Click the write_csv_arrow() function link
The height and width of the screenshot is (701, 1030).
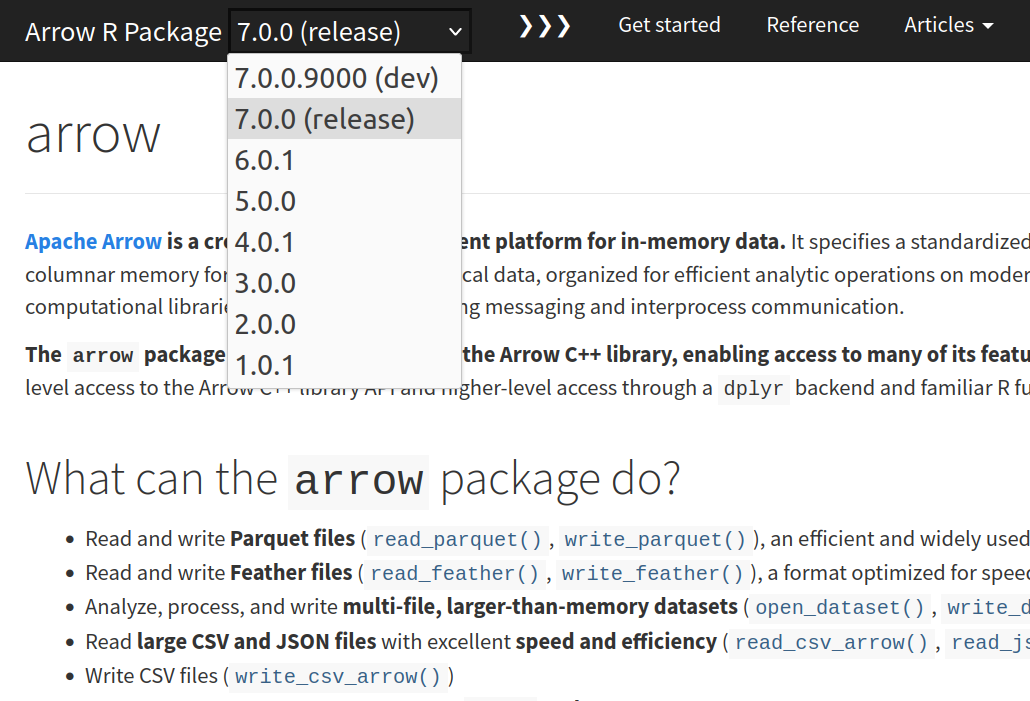pos(338,677)
